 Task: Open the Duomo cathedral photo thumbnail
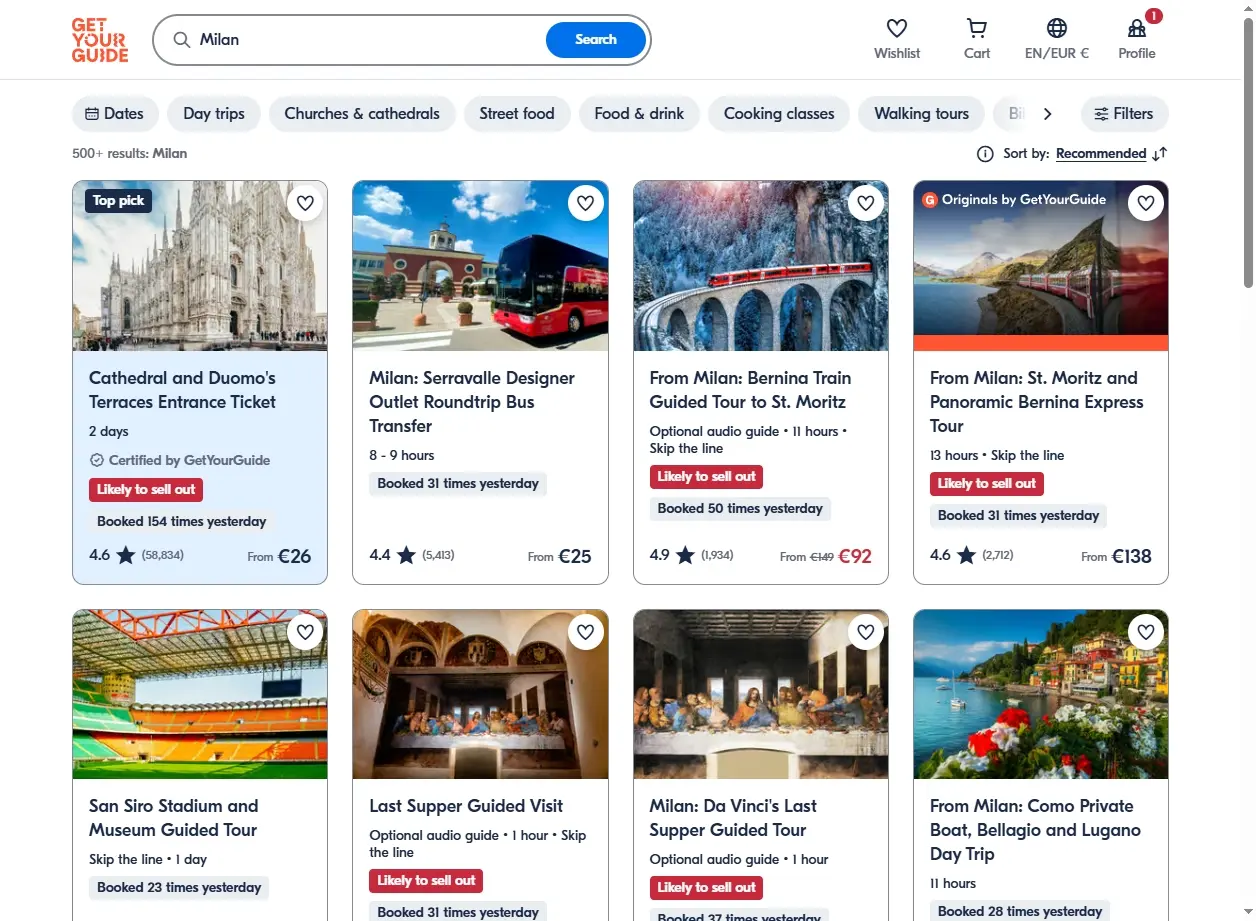click(x=200, y=266)
